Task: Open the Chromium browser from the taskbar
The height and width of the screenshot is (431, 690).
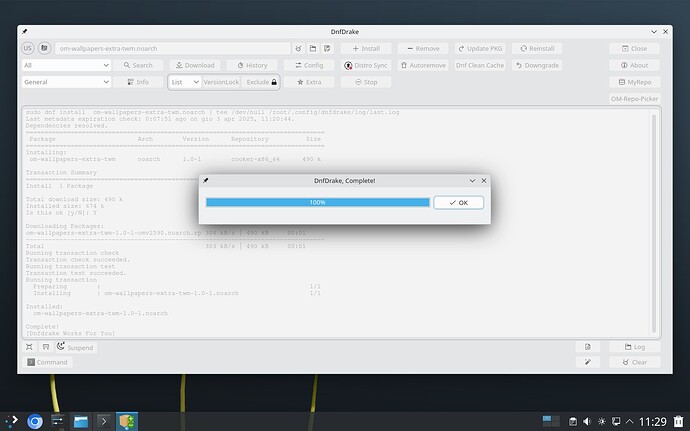Action: (x=35, y=421)
